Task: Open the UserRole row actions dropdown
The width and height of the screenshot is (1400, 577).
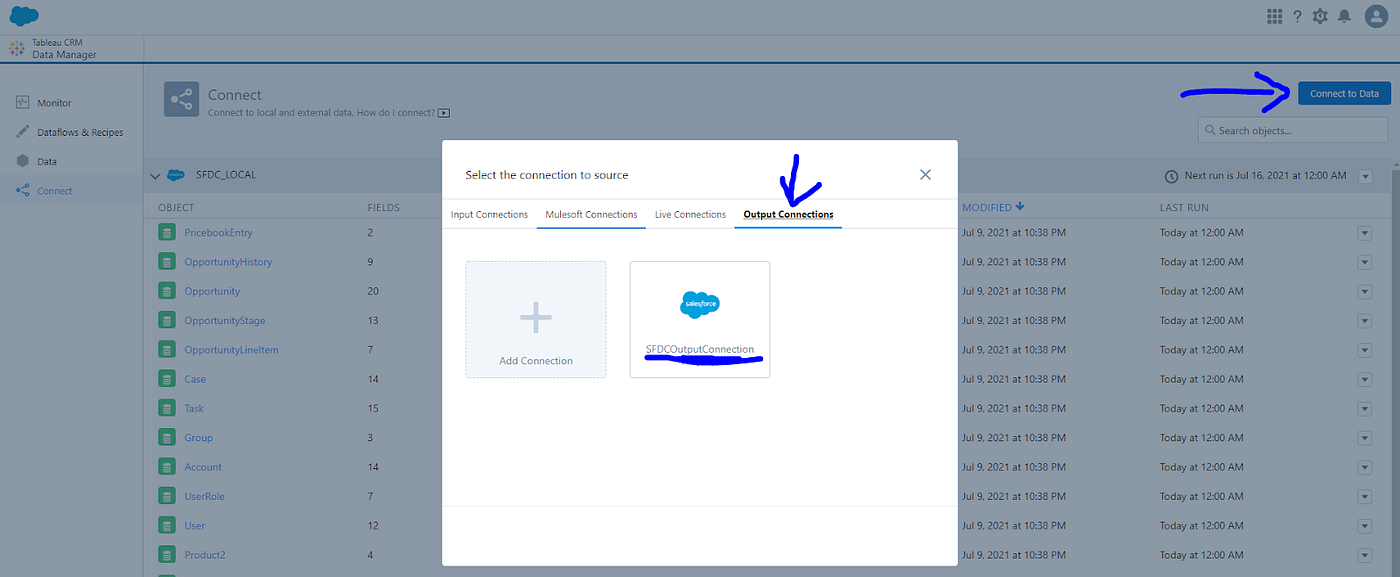Action: coord(1365,497)
